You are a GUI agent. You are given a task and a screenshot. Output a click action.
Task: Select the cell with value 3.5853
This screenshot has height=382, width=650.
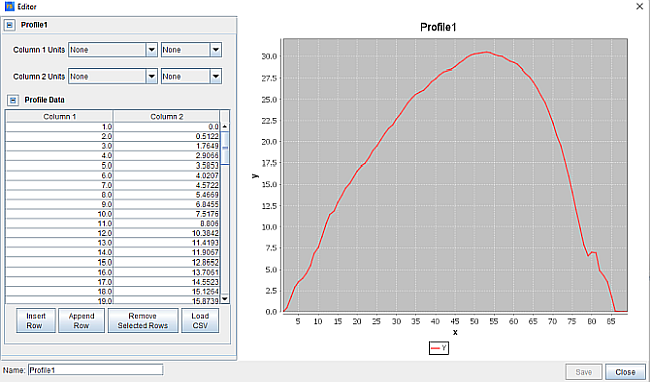166,165
